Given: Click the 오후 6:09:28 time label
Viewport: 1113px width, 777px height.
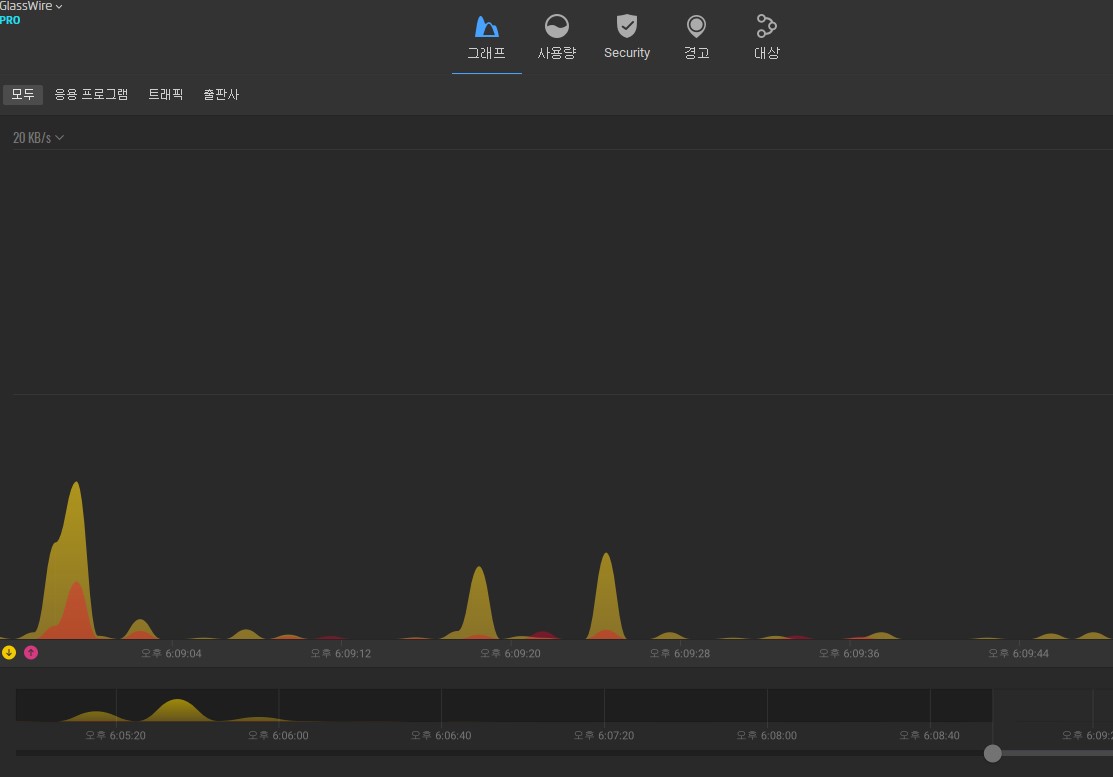Looking at the screenshot, I should [x=680, y=654].
